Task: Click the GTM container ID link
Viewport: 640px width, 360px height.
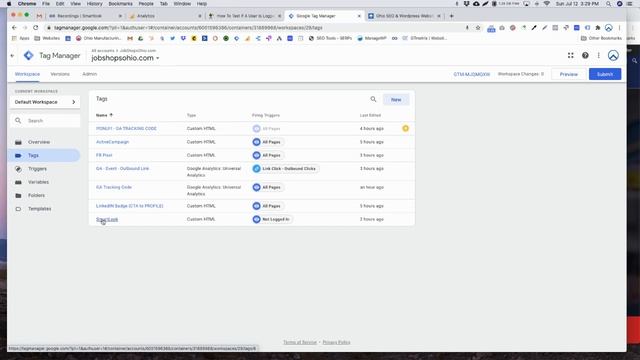Action: (471, 74)
